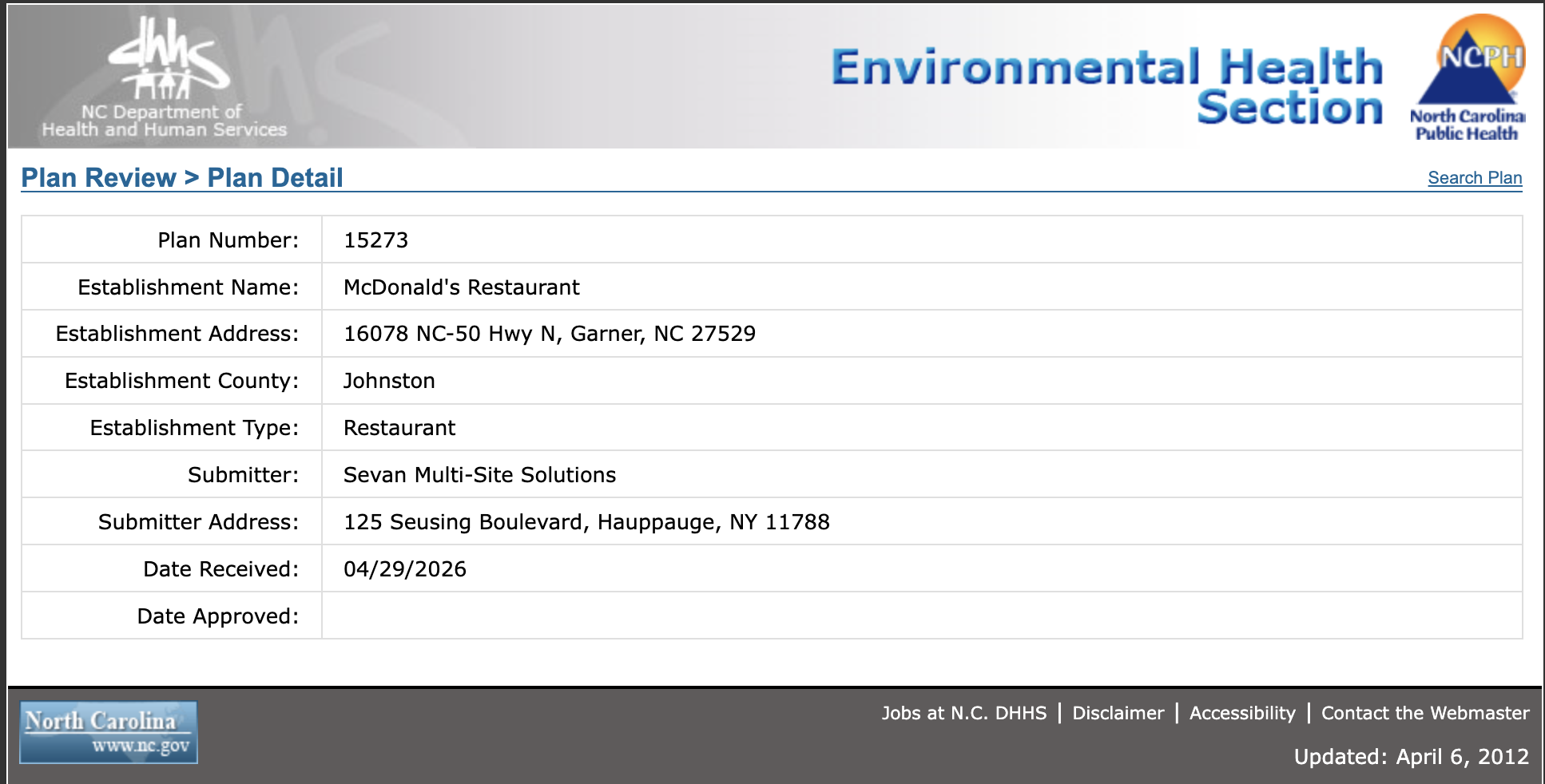Click the Submitter: label
1545x784 pixels.
coord(243,475)
